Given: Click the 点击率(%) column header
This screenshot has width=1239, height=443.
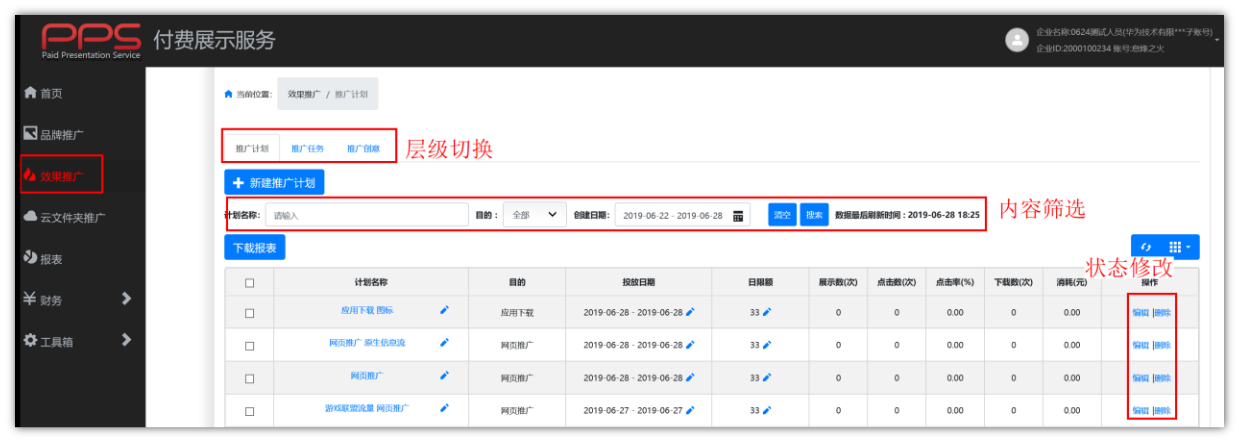Looking at the screenshot, I should tap(955, 283).
